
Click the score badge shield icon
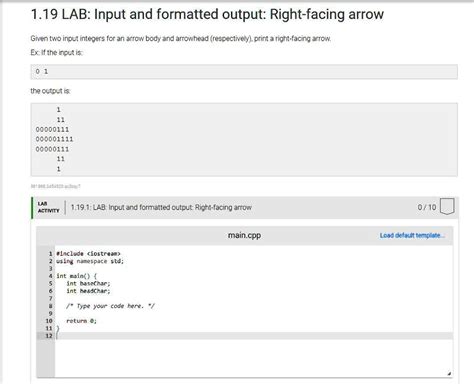[447, 207]
